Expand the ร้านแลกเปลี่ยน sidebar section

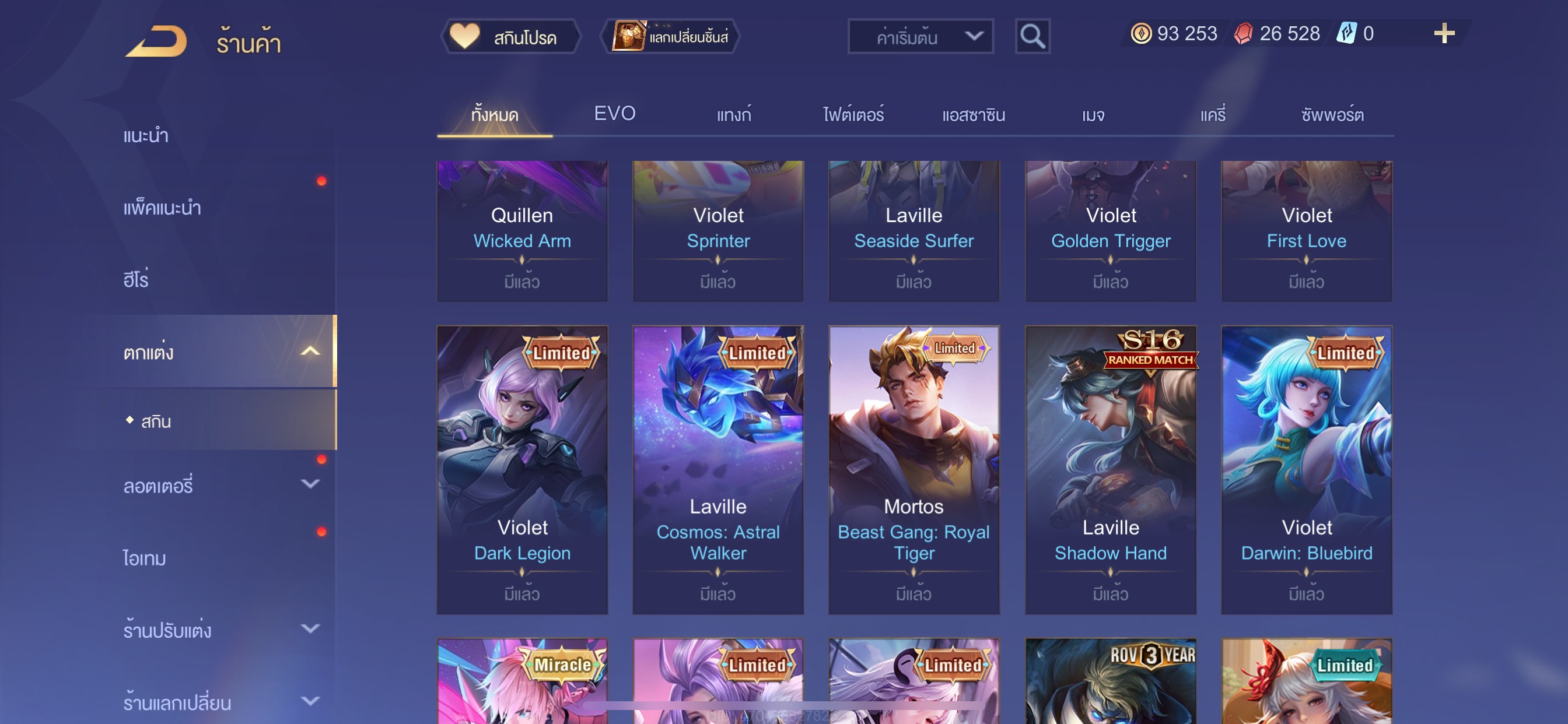click(310, 701)
